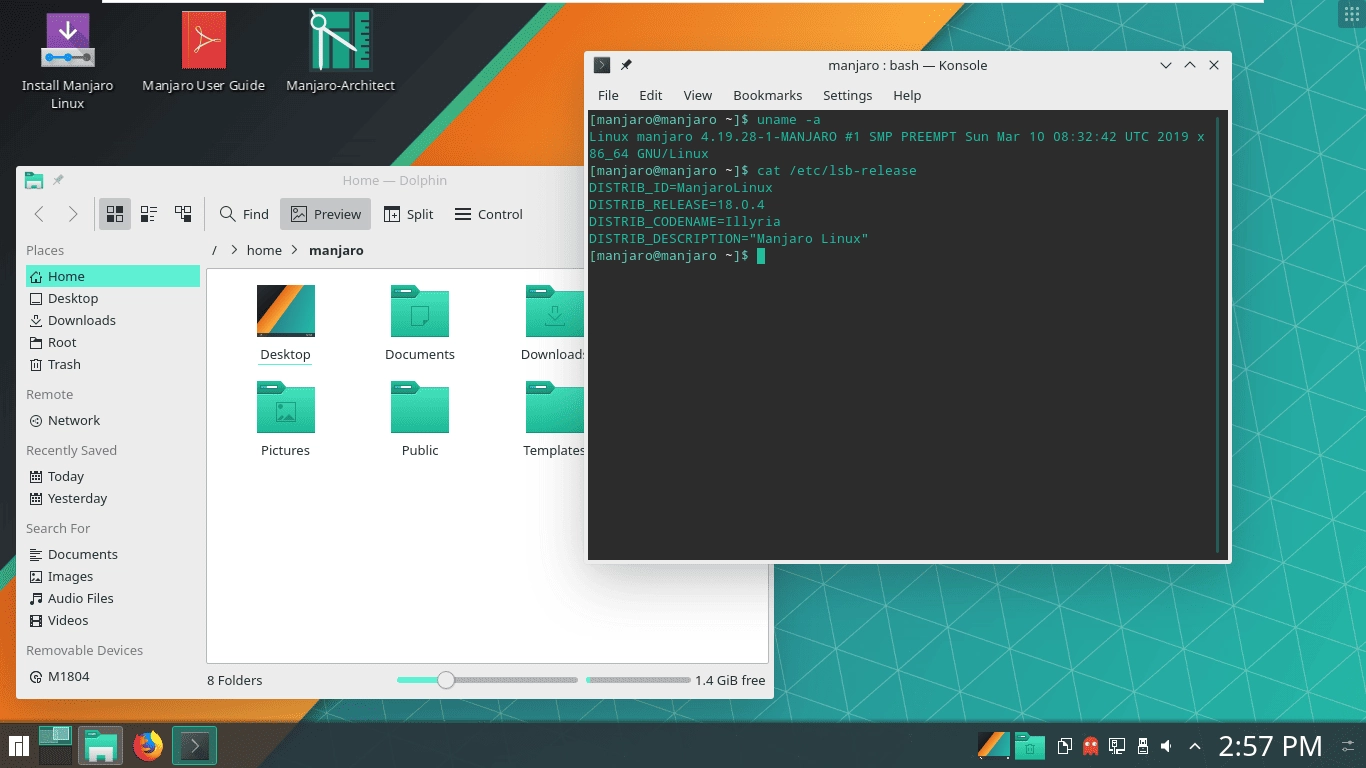The width and height of the screenshot is (1366, 768).
Task: Select the Downloads folder icon
Action: coord(555,311)
